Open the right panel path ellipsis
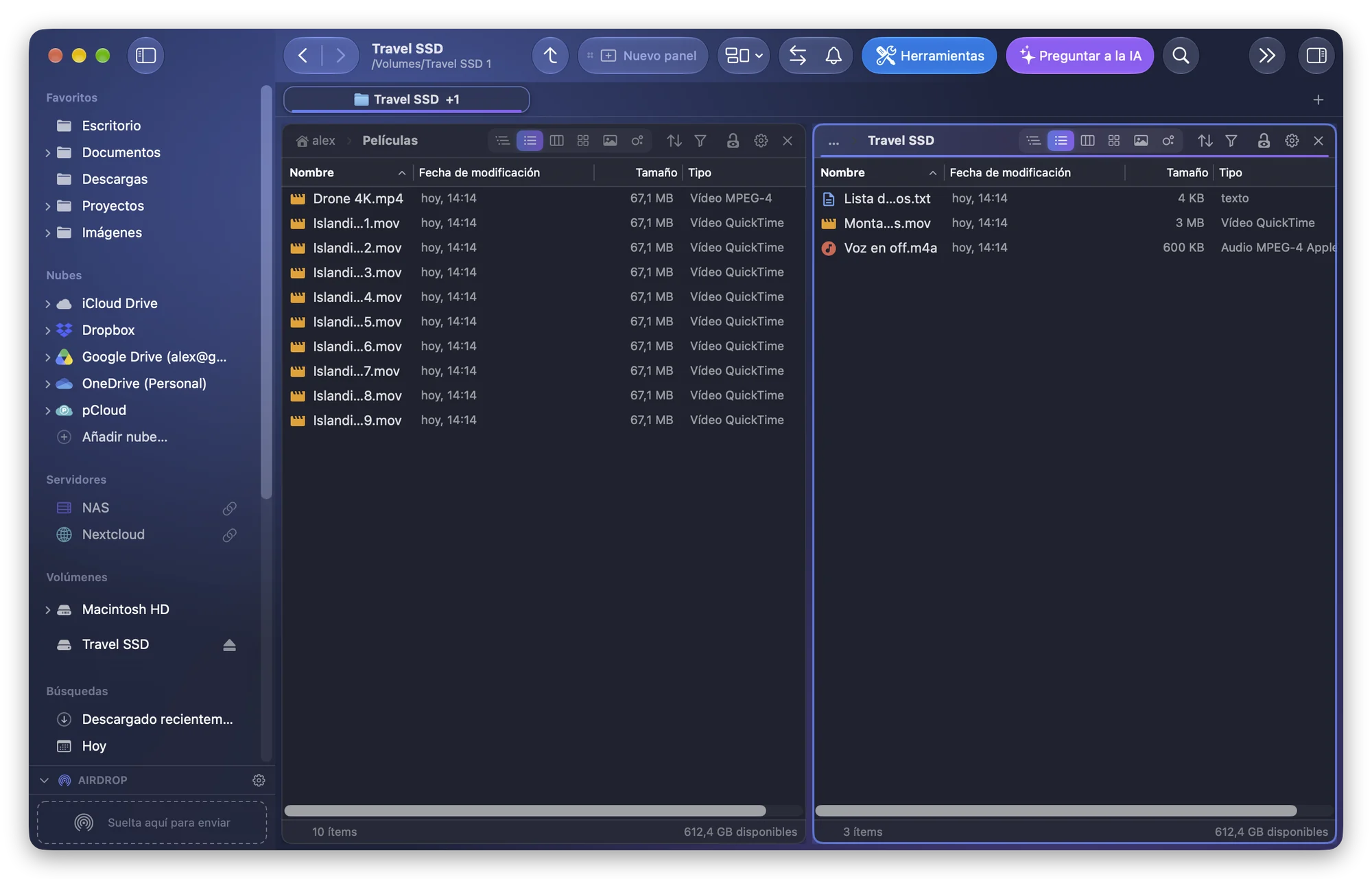 (833, 142)
